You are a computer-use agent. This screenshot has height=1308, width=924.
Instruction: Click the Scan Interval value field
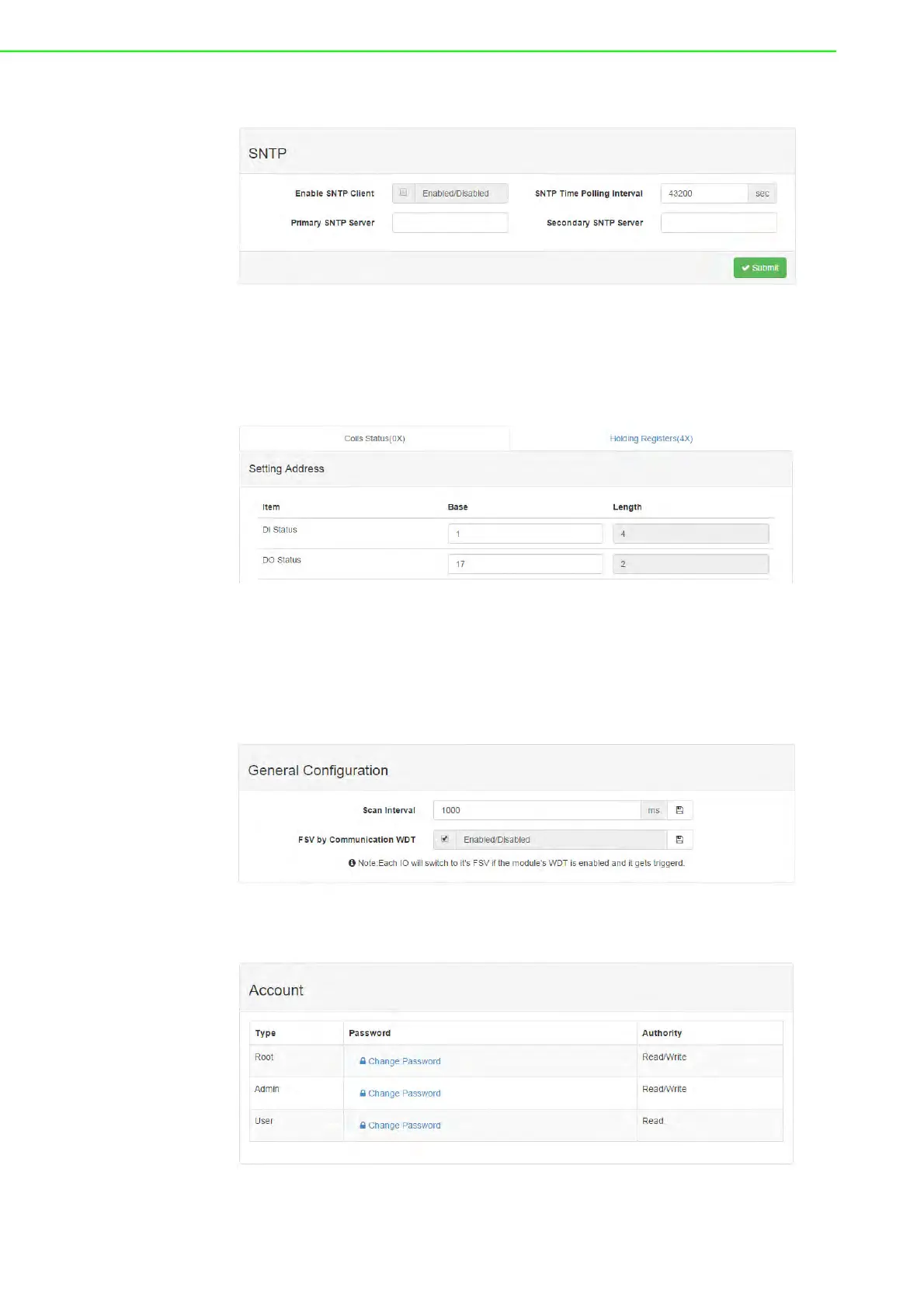[x=536, y=810]
